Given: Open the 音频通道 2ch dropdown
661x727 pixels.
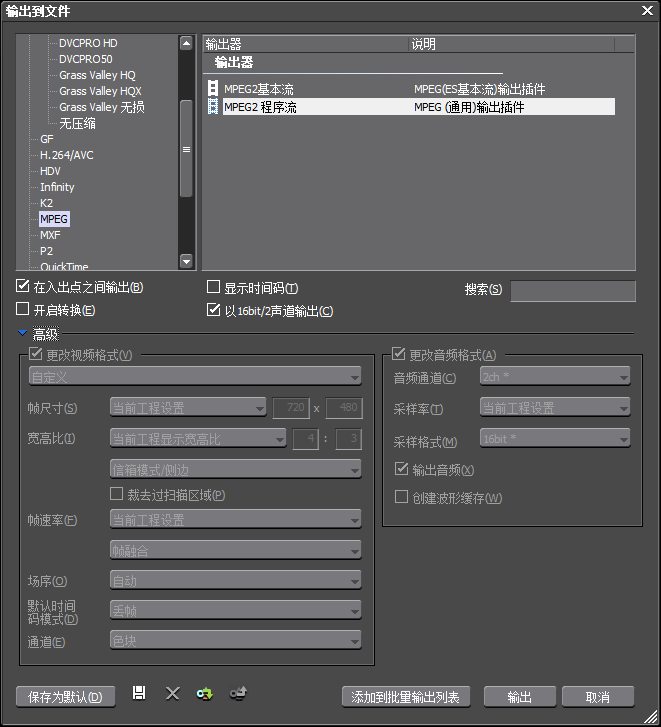Looking at the screenshot, I should [554, 377].
